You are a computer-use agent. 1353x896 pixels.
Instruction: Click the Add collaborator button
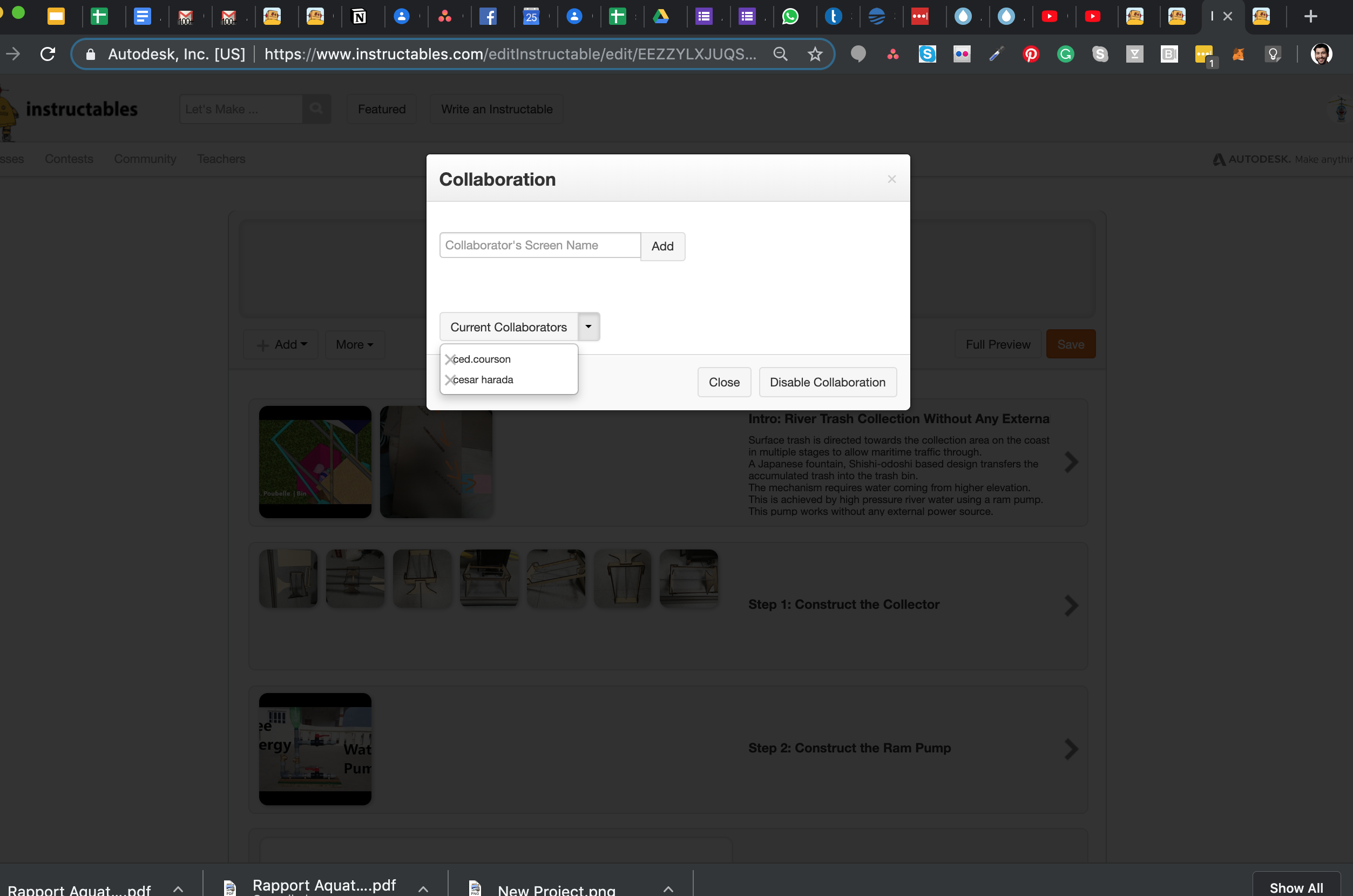pos(663,246)
